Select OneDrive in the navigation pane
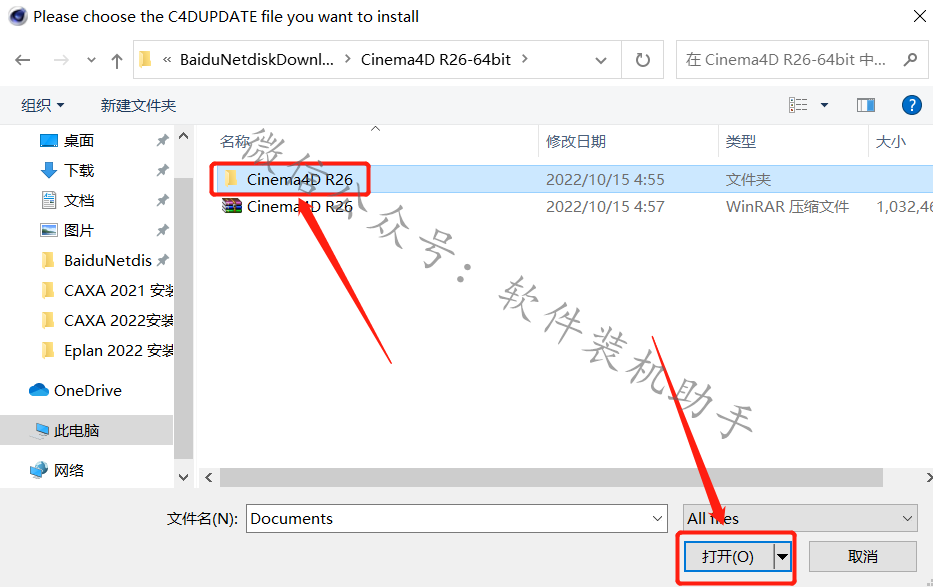Image resolution: width=933 pixels, height=587 pixels. (87, 390)
